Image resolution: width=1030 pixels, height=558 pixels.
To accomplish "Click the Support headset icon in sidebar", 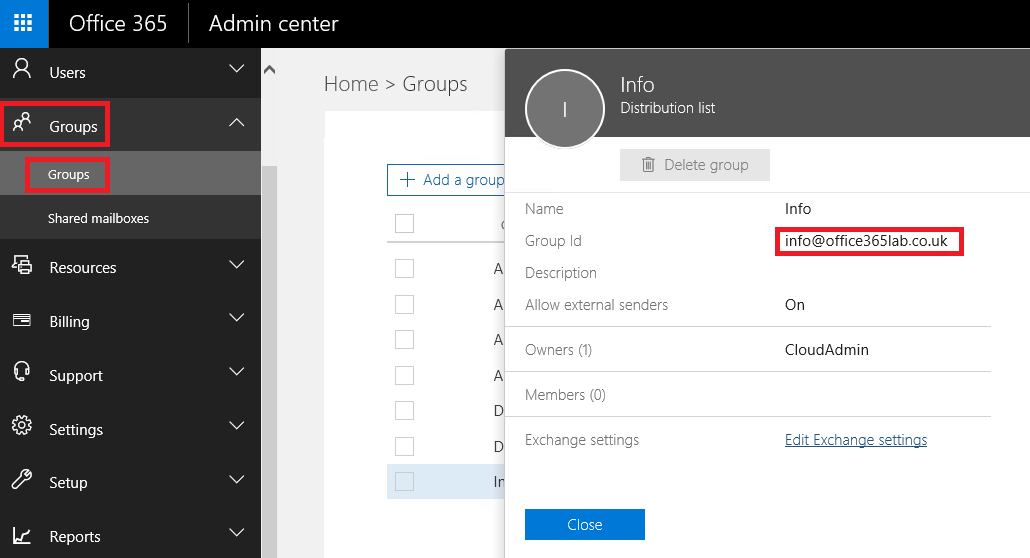I will point(22,371).
